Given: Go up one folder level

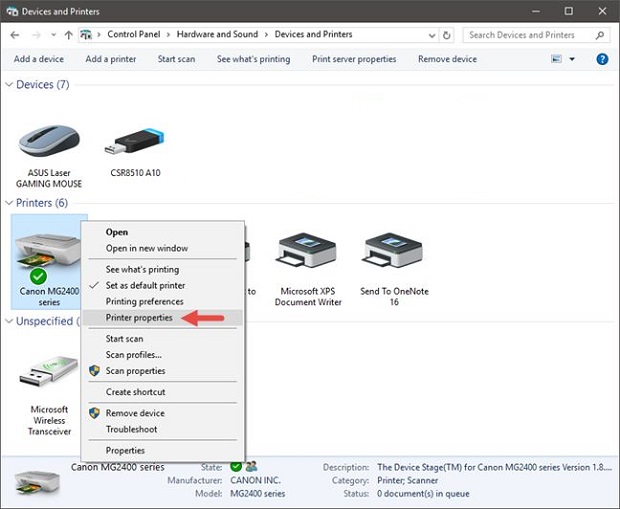Looking at the screenshot, I should [68, 35].
